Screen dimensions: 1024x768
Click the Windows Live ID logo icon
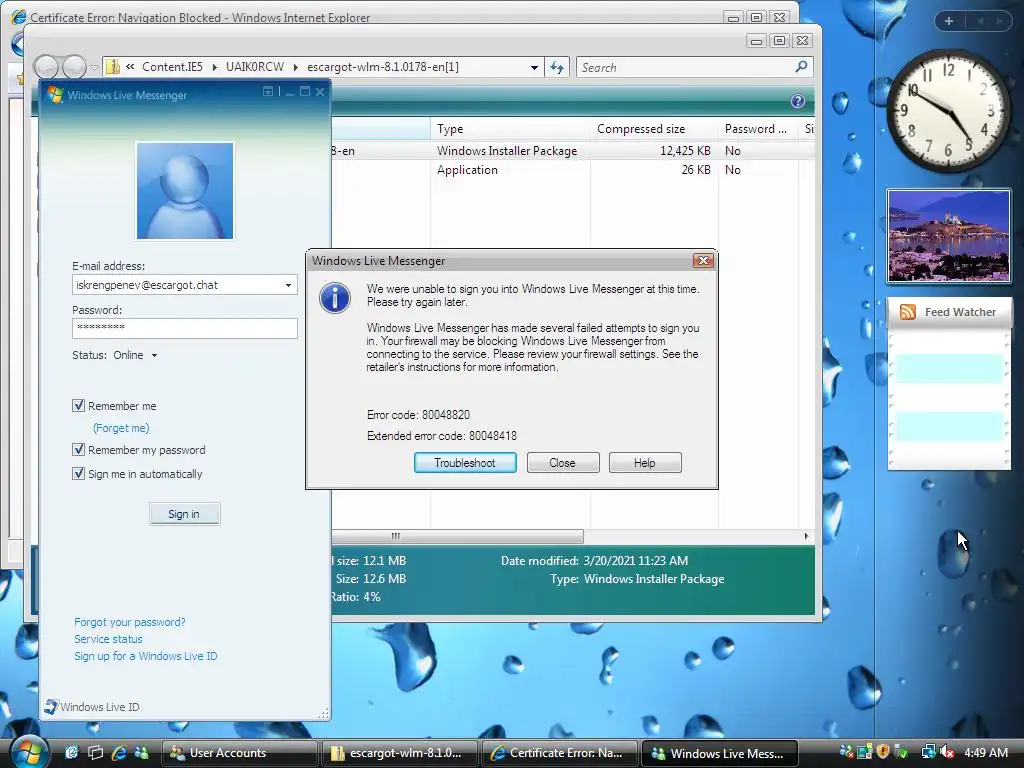tap(51, 706)
